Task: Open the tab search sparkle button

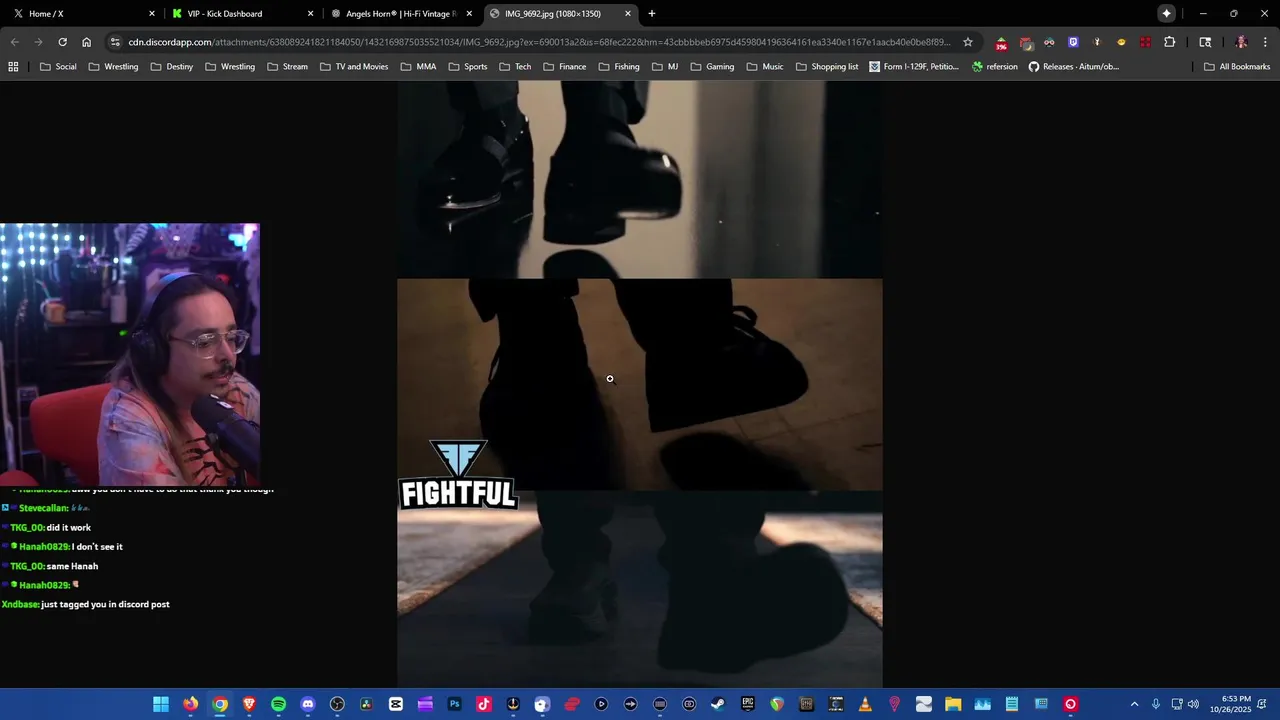Action: click(1166, 13)
